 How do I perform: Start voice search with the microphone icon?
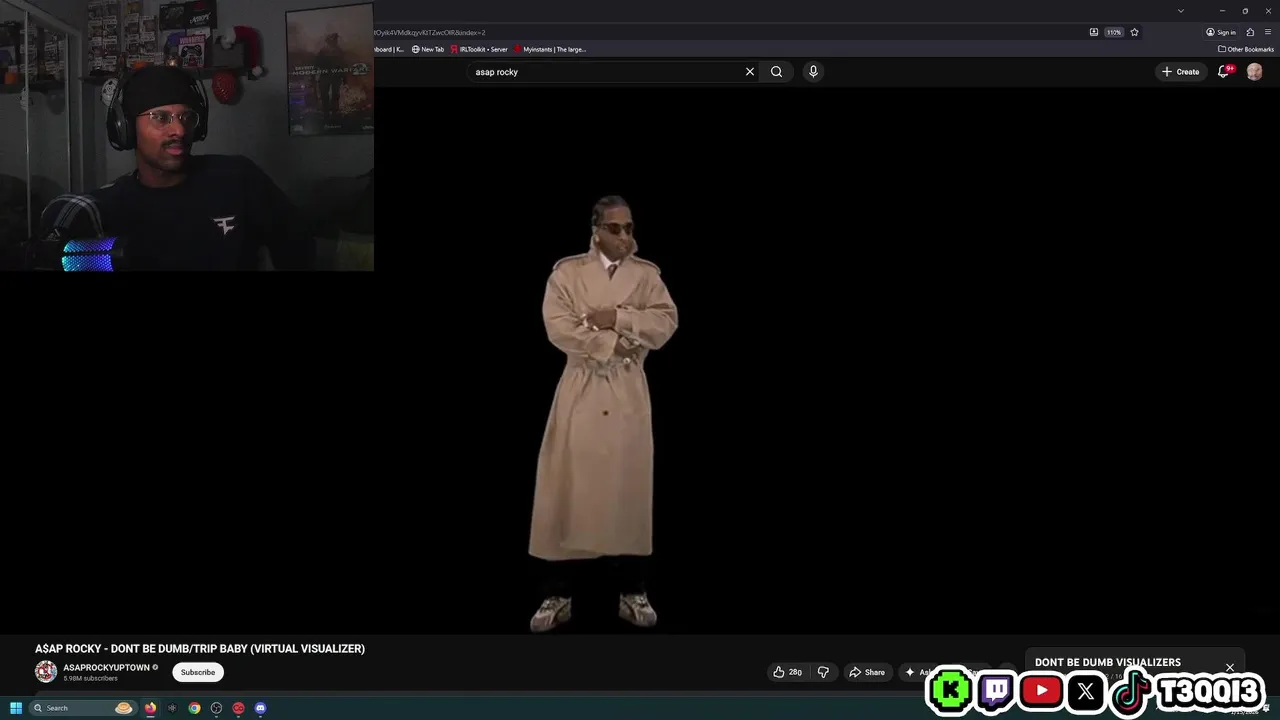click(813, 72)
